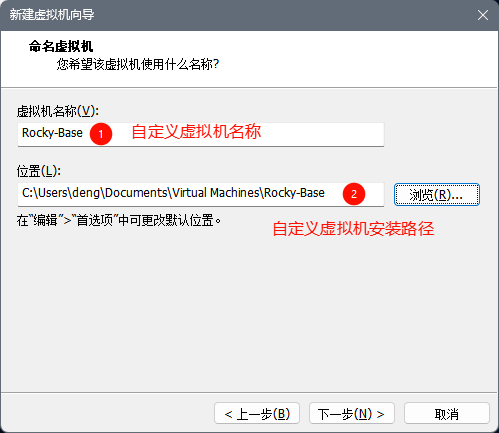
Task: Open the 浏览(R)... browse button
Action: (437, 194)
